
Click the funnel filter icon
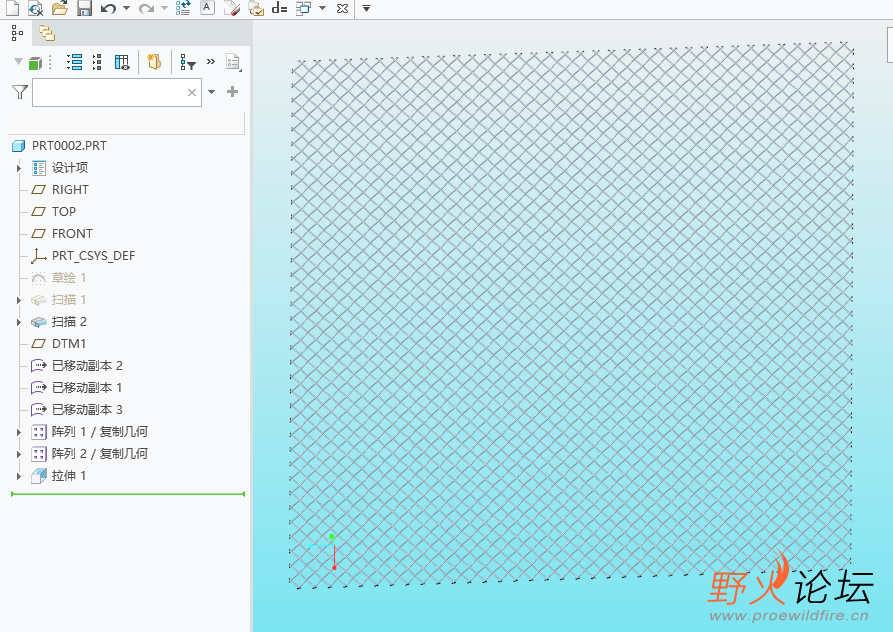tap(20, 92)
